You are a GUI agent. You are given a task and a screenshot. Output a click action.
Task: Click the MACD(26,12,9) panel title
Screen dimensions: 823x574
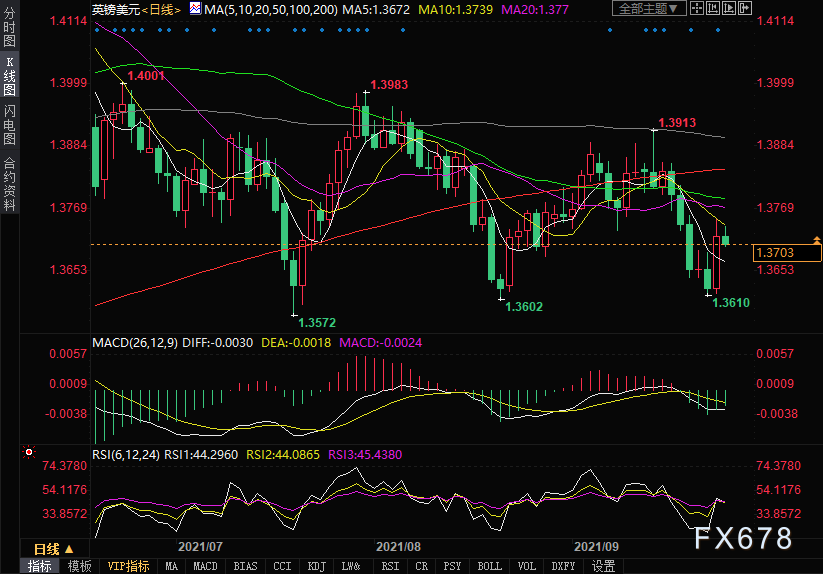pyautogui.click(x=135, y=343)
